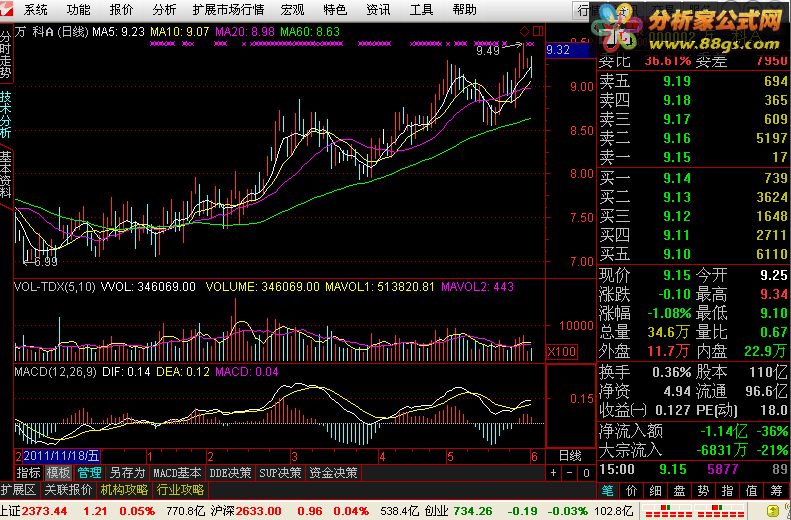Open the 行业攻略 tab
Screen dimensions: 791x520
point(180,490)
